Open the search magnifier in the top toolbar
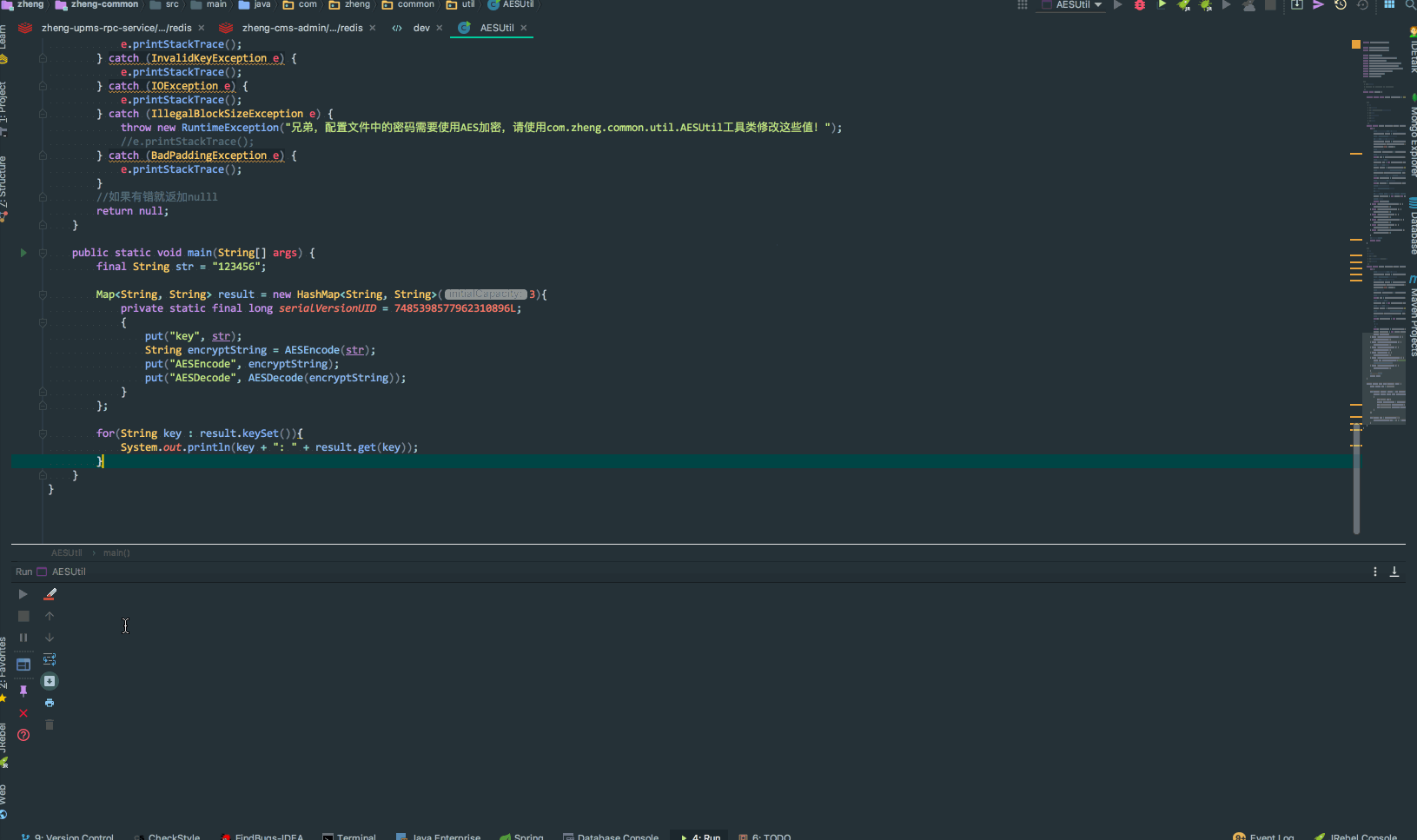This screenshot has width=1417, height=840. [x=1409, y=5]
